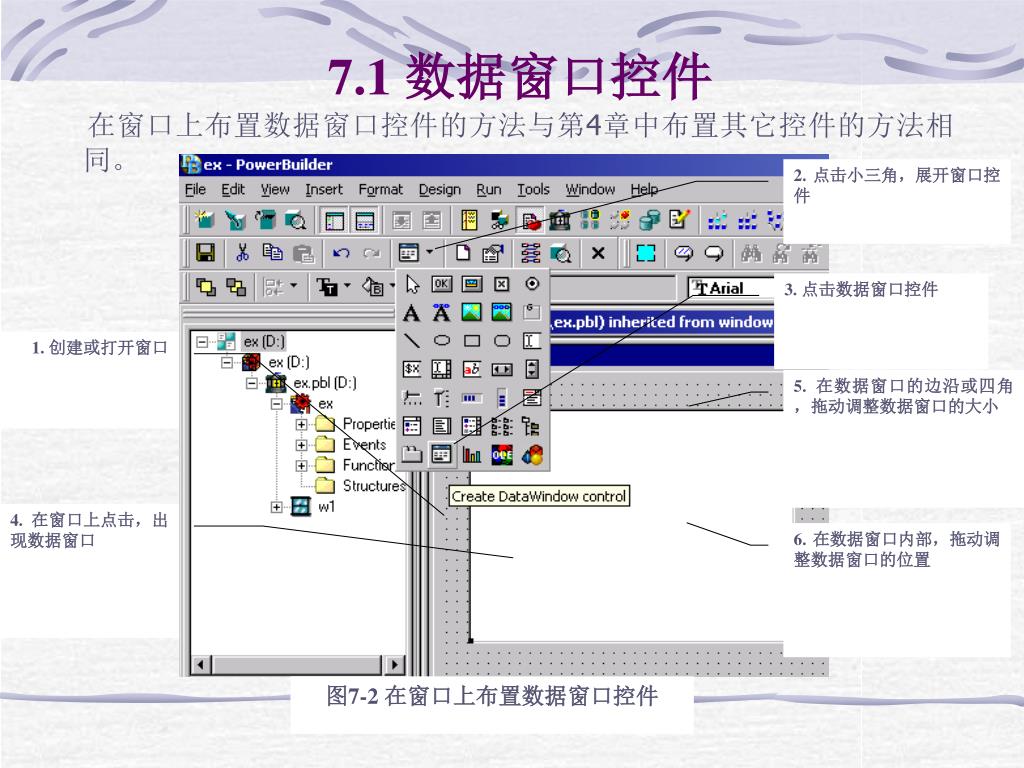Select the RoundRectangle shape control
Viewport: 1024px width, 768px height.
pos(502,341)
